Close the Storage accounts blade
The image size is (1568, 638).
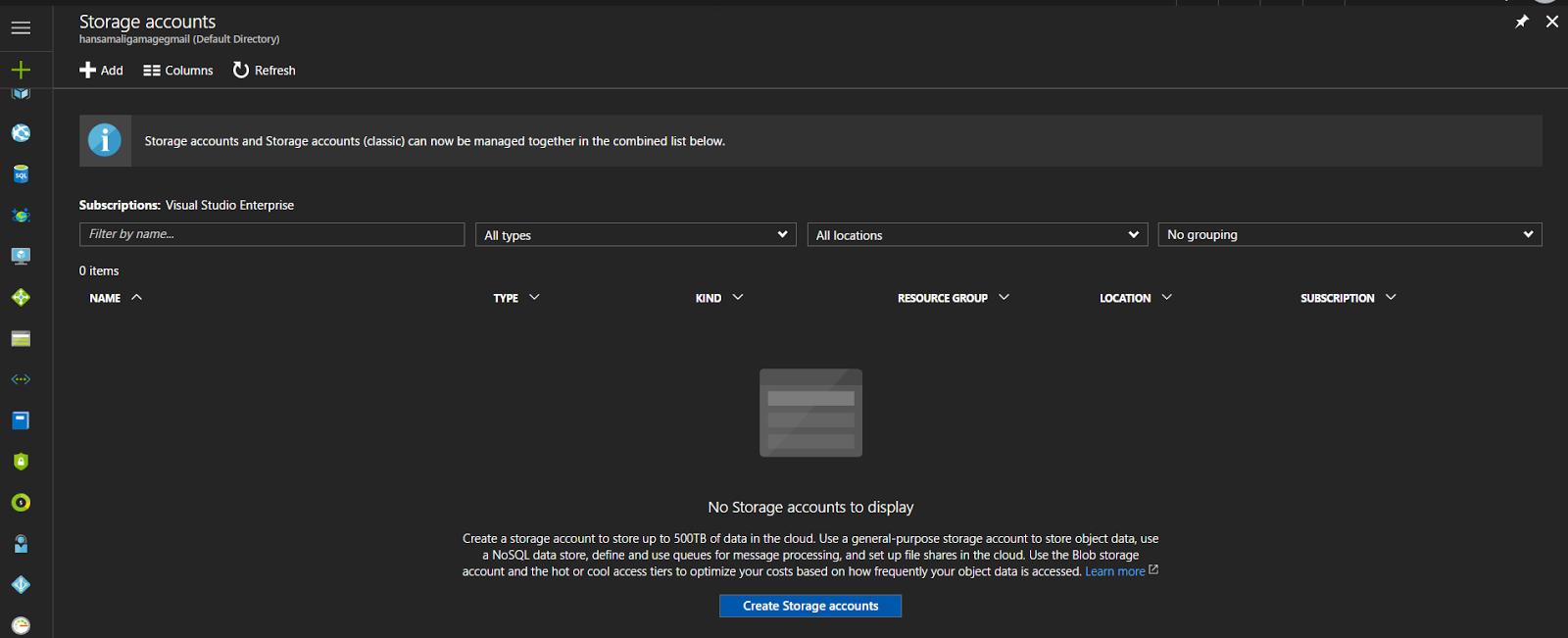(x=1552, y=22)
